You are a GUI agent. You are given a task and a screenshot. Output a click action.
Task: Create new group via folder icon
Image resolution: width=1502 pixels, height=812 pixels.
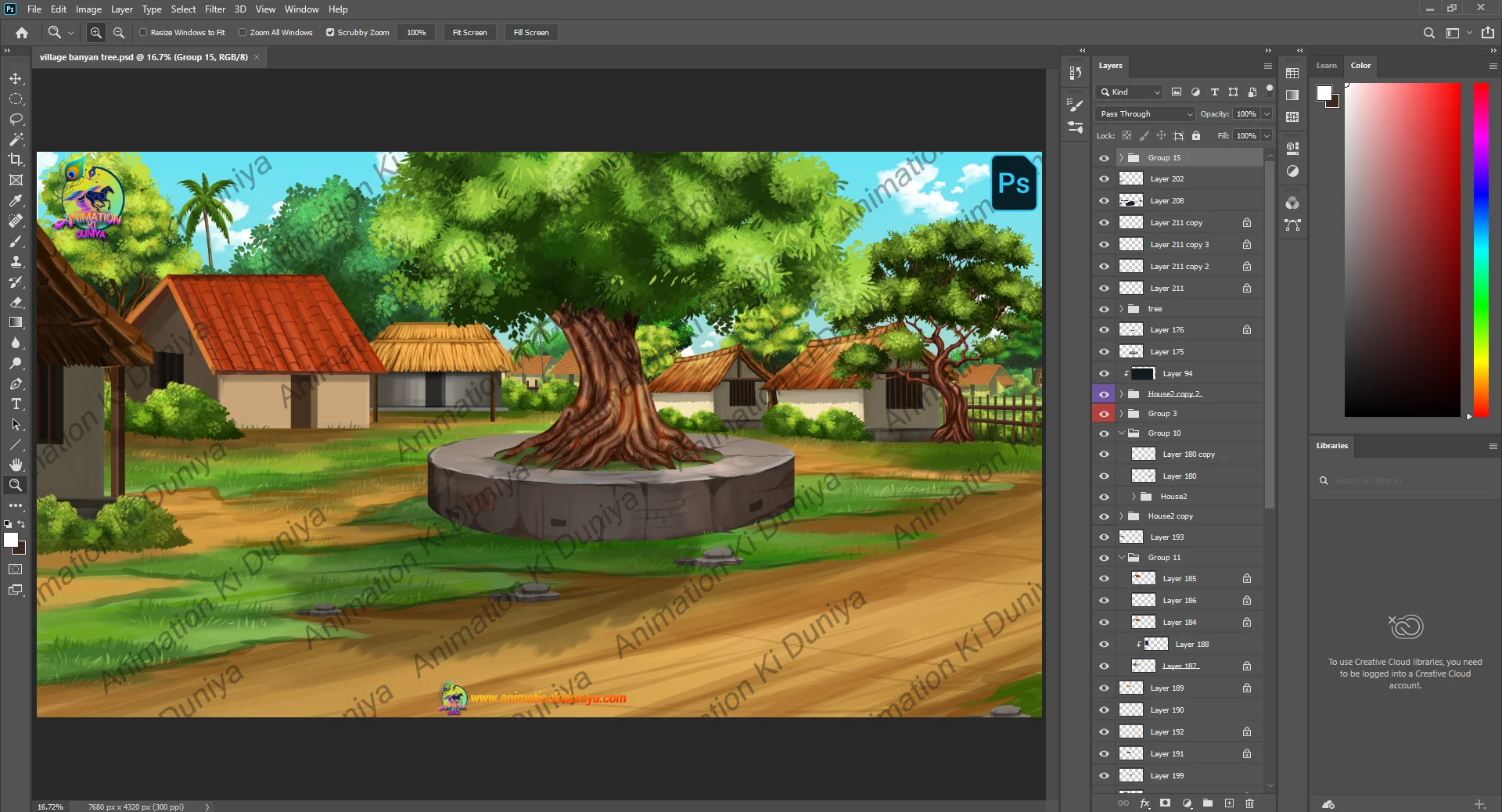(x=1208, y=803)
